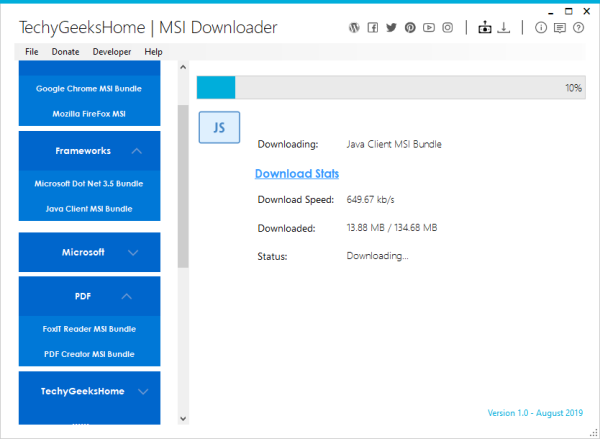Click the Status: label
Image resolution: width=600 pixels, height=439 pixels.
pyautogui.click(x=272, y=256)
